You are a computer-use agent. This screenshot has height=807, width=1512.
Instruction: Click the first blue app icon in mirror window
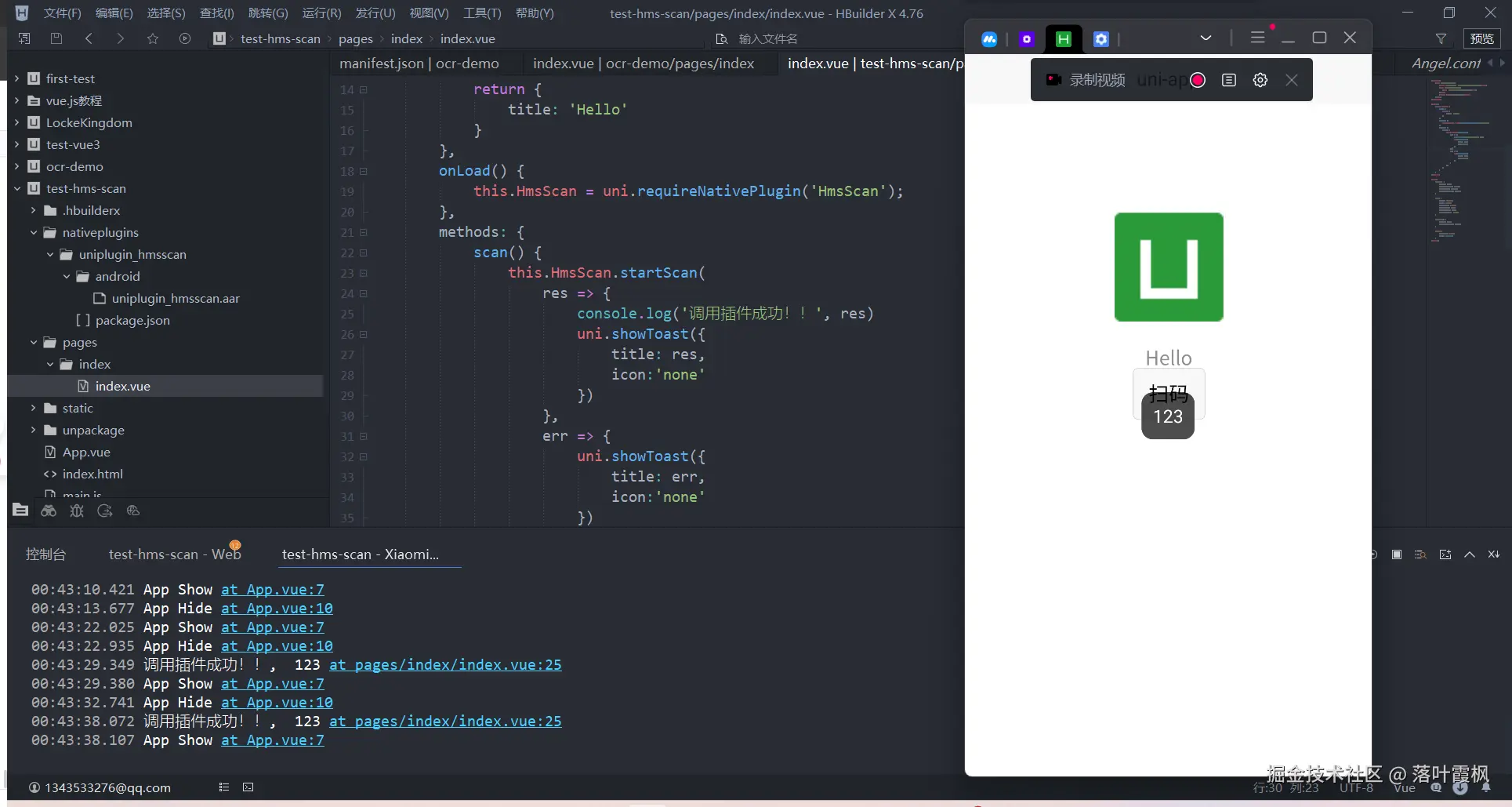(x=989, y=38)
